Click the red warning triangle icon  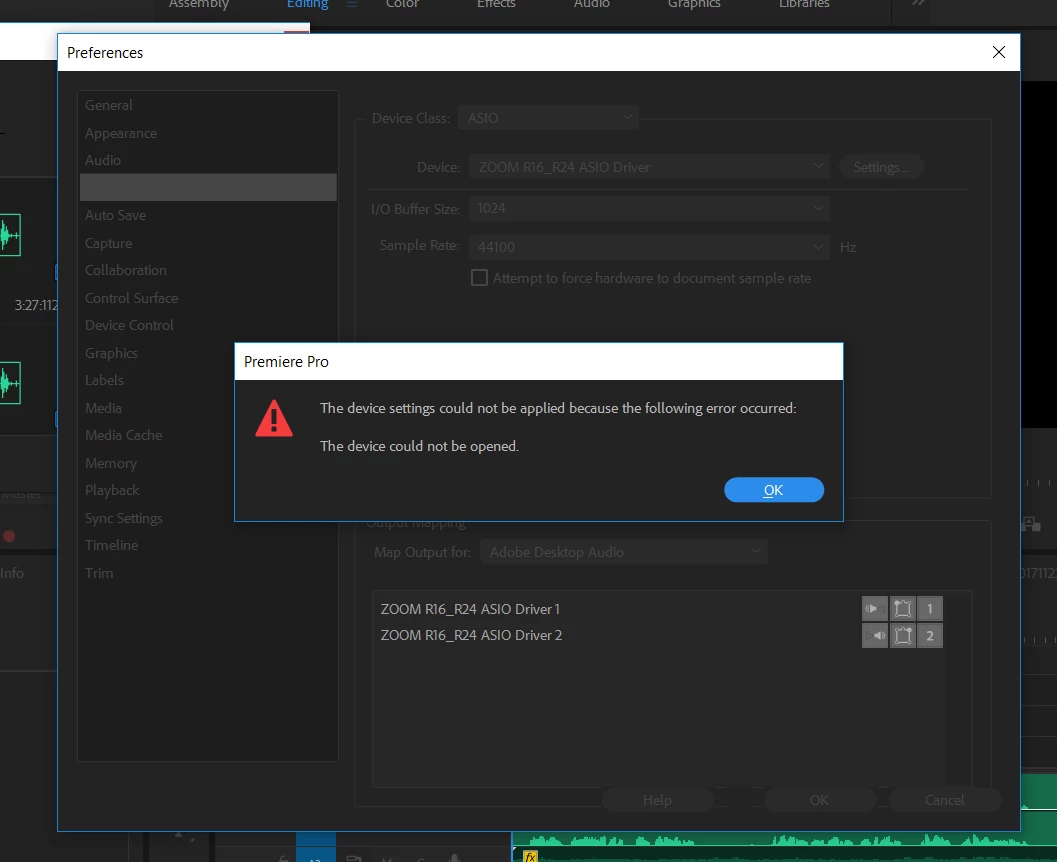click(x=274, y=419)
